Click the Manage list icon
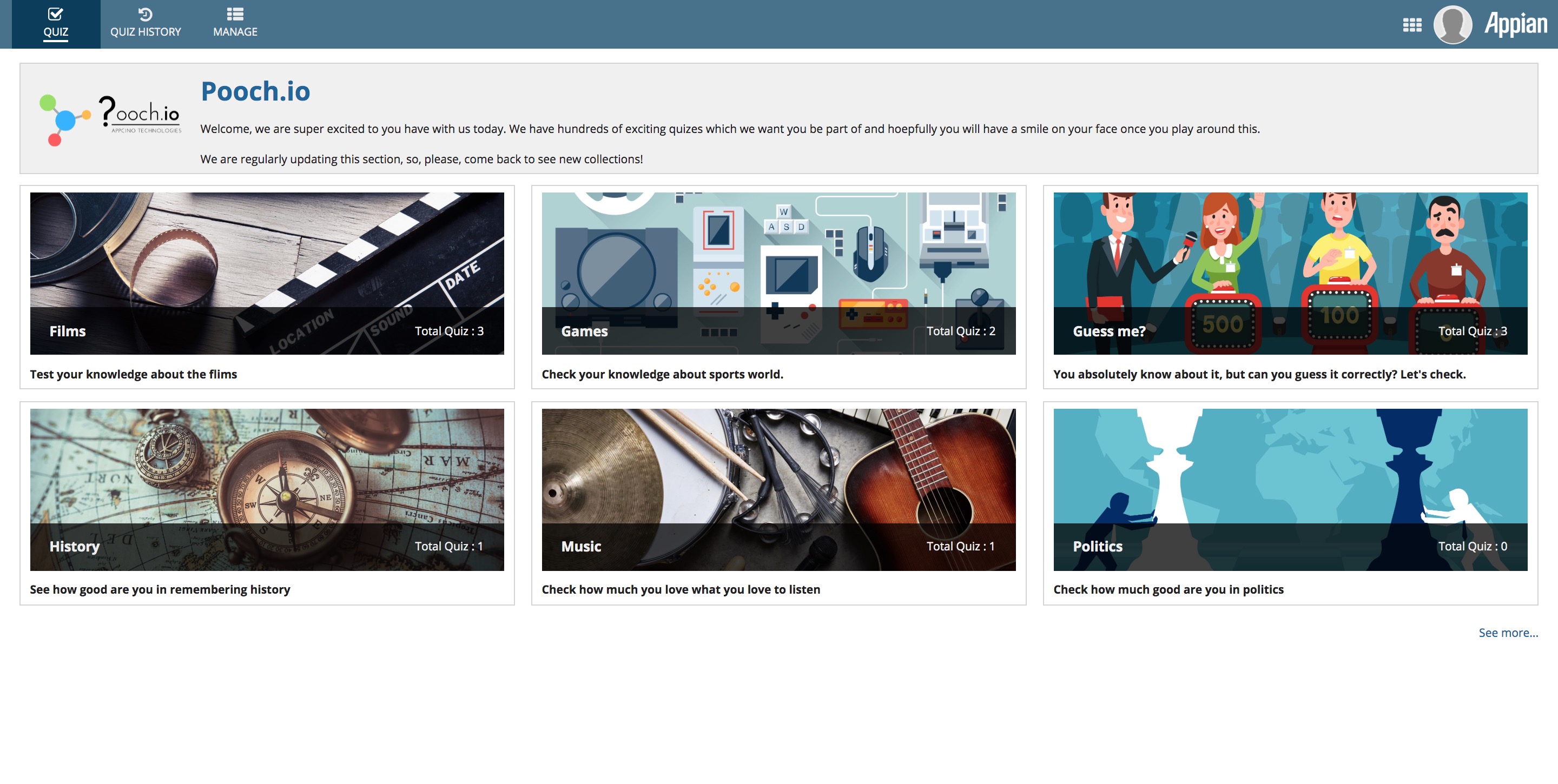This screenshot has width=1558, height=784. coord(235,14)
